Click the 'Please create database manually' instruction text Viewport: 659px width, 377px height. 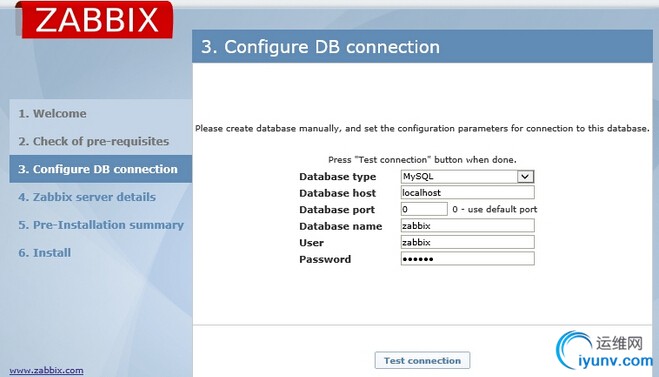422,129
